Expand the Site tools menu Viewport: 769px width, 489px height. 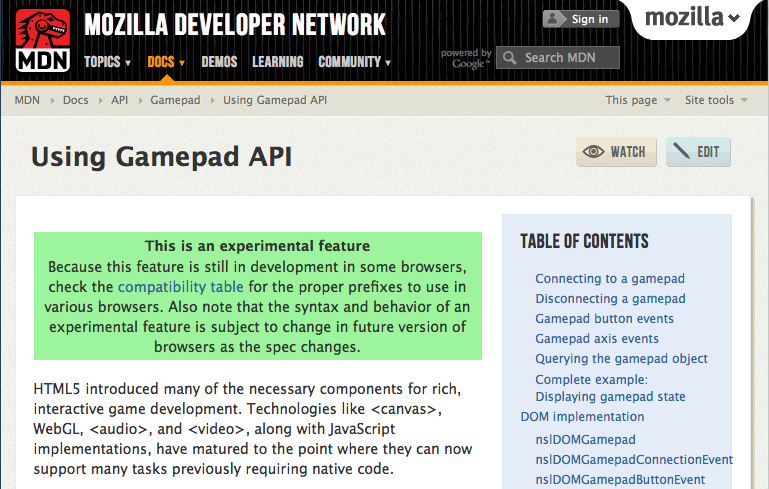[716, 100]
